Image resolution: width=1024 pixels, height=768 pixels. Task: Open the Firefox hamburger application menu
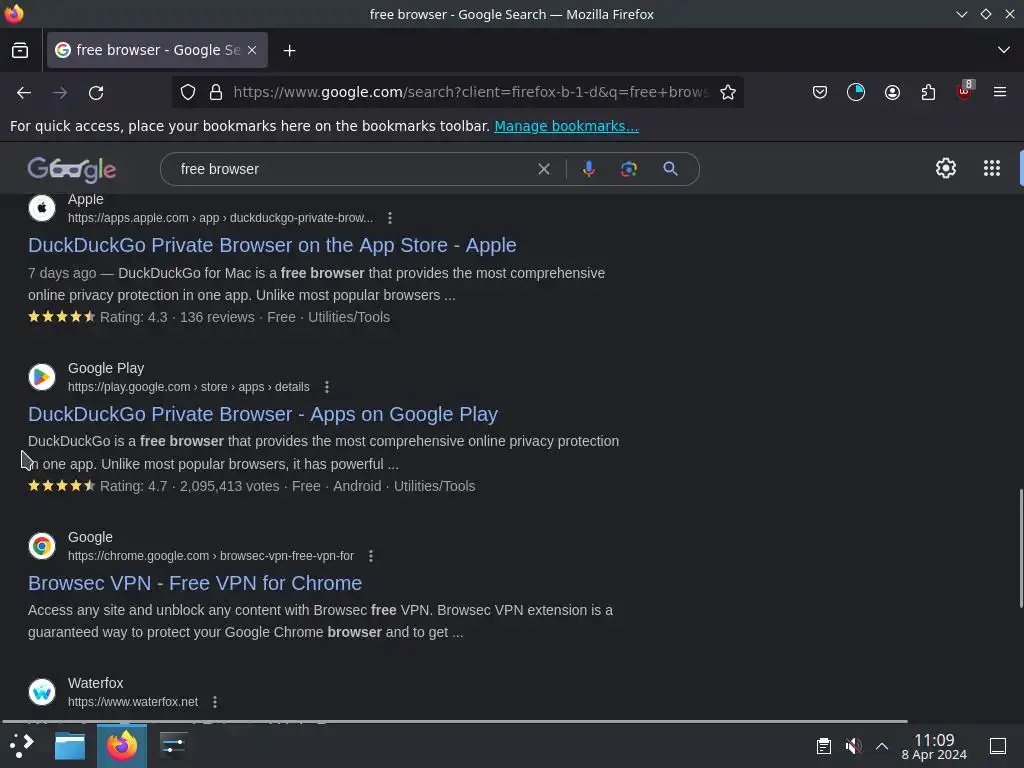1000,92
